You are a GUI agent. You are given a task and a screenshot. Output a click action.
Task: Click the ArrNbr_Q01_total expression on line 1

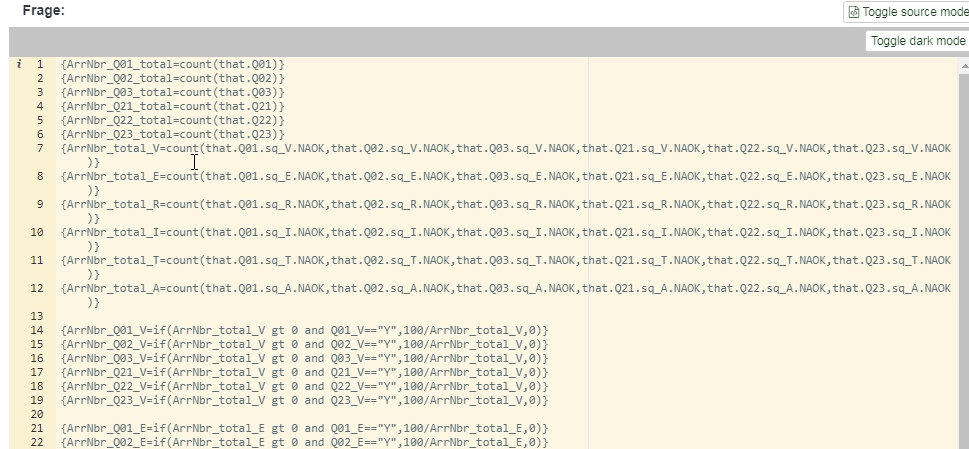click(x=172, y=64)
